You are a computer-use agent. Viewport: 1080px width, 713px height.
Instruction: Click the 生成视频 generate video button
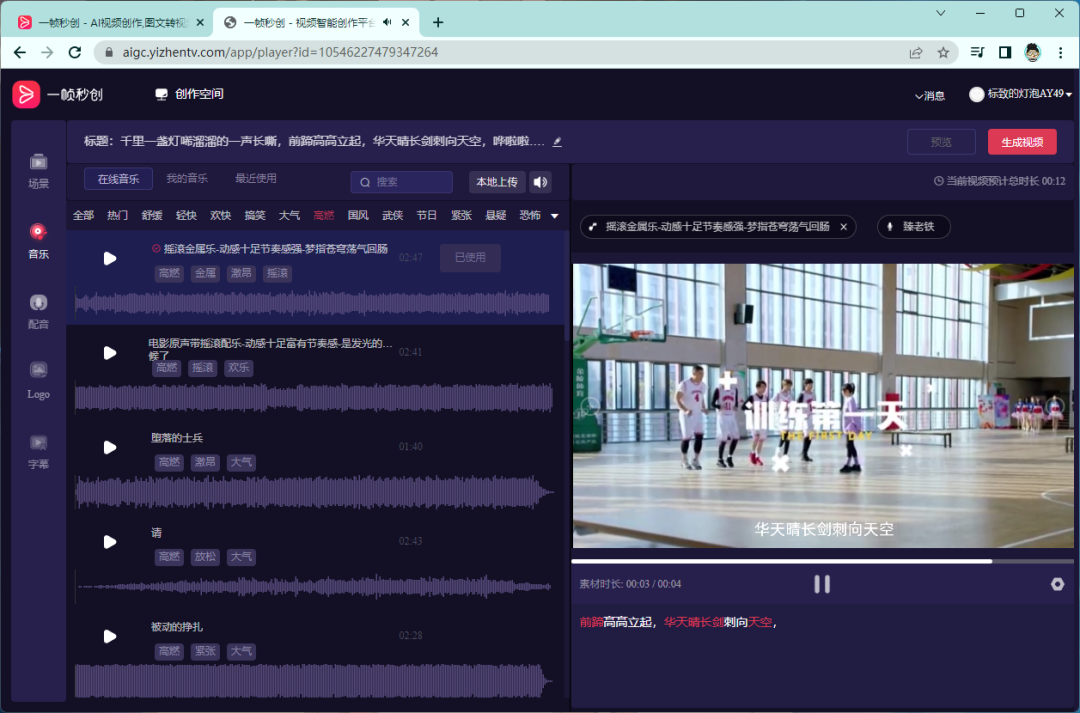1022,142
